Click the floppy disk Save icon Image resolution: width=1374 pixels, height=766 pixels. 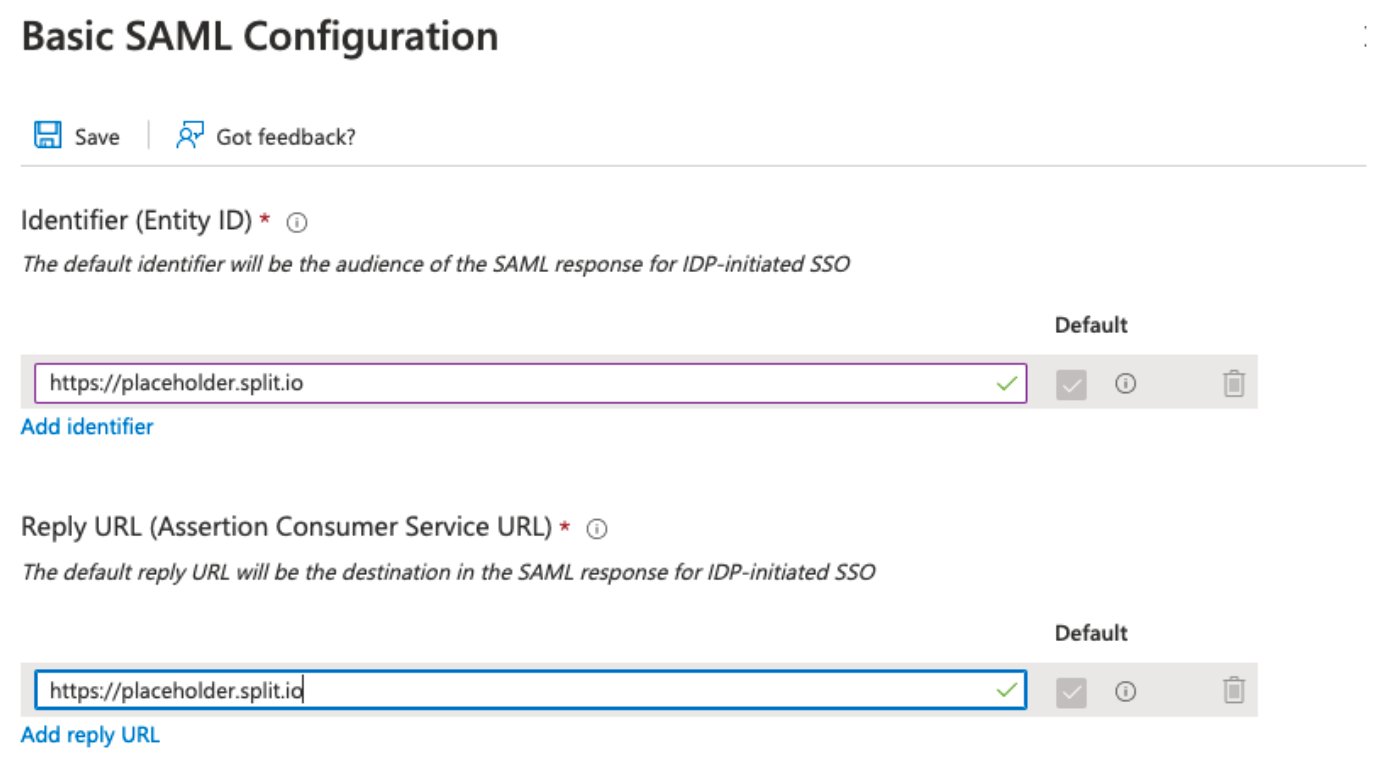48,135
